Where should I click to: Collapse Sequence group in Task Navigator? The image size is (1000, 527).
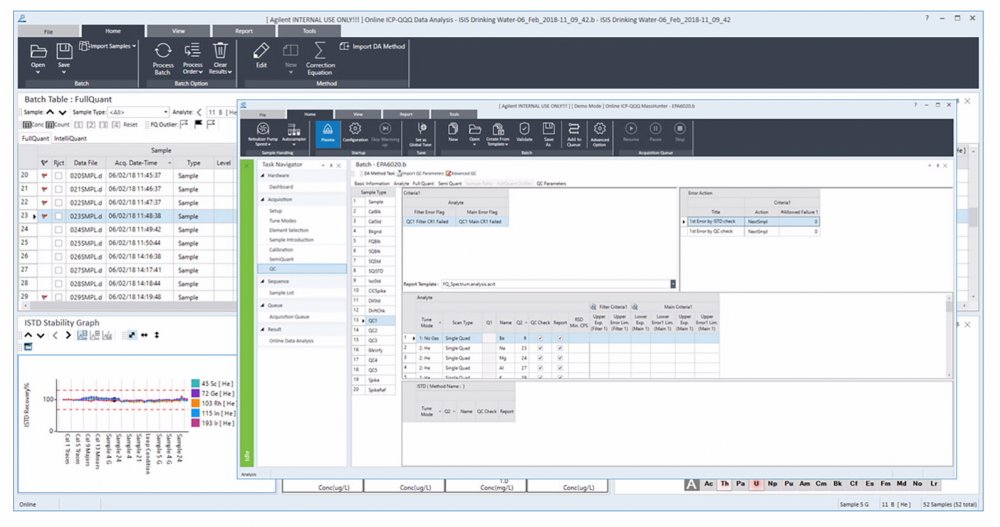pos(263,281)
